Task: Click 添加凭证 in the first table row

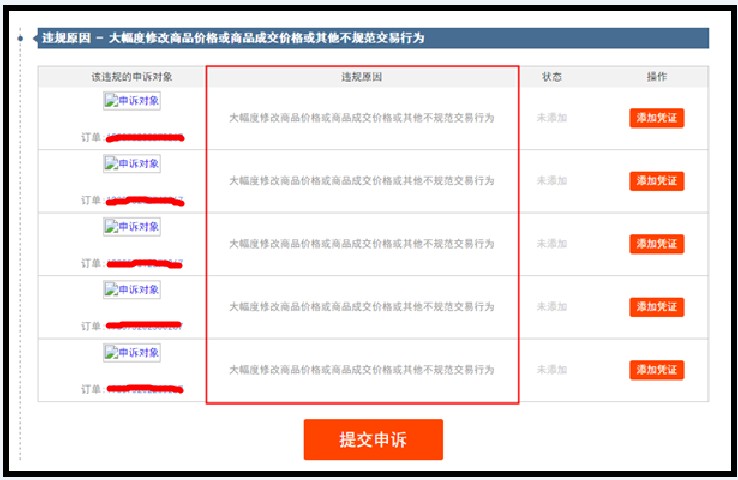Action: [657, 118]
